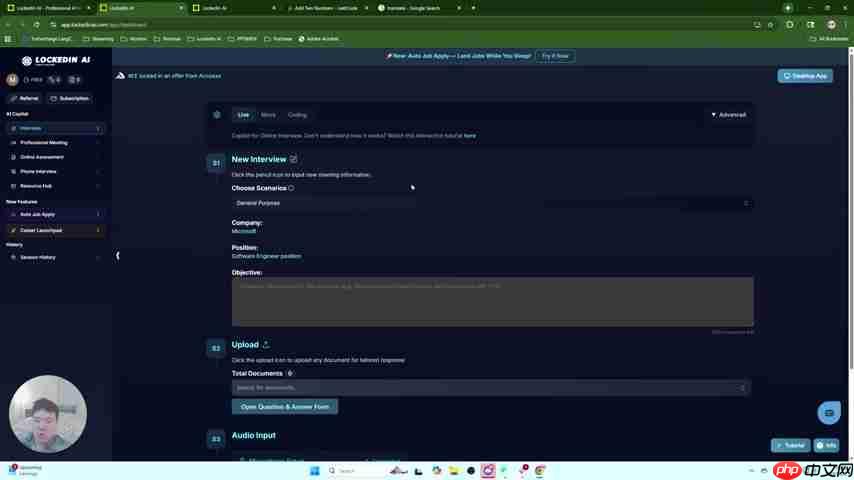Click Open Question & Answer Form
The image size is (854, 480).
tap(285, 406)
